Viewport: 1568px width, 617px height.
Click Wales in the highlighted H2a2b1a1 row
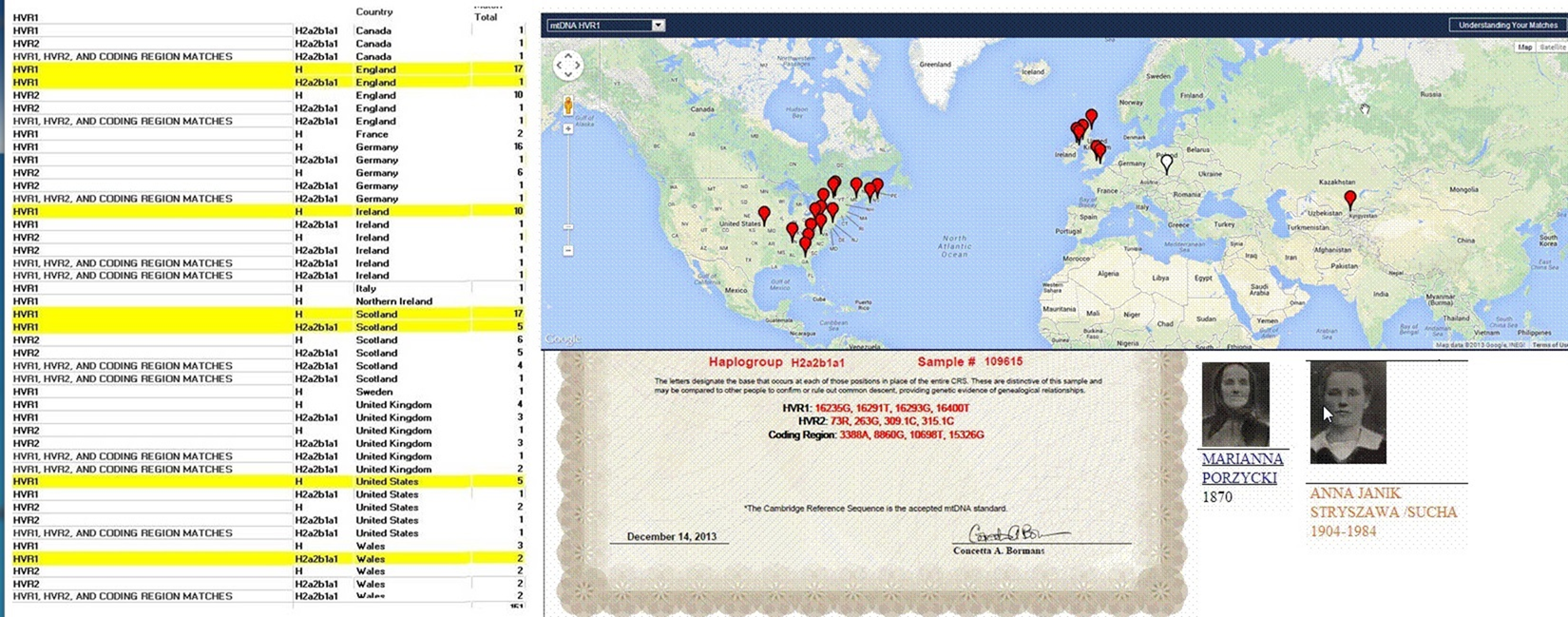pos(370,559)
